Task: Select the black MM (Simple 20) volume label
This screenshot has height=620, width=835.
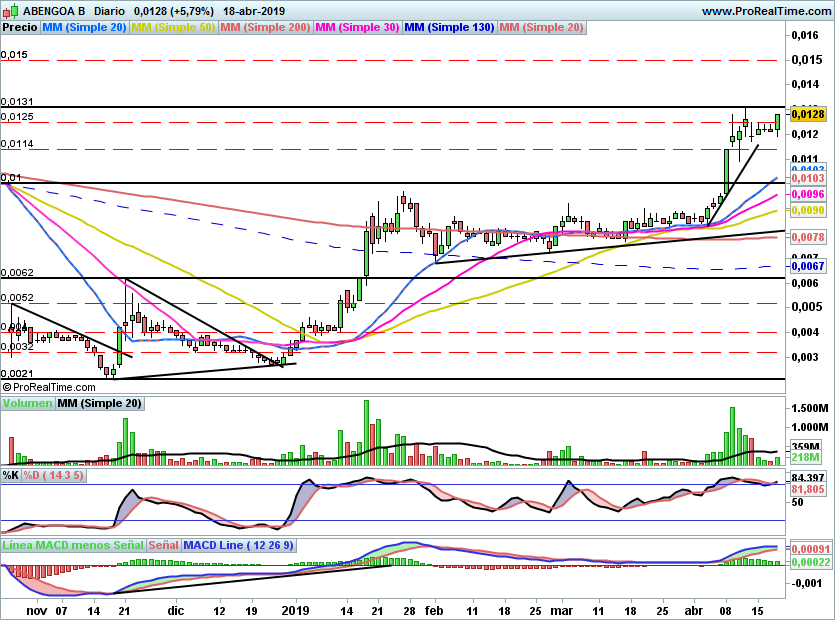Action: [x=99, y=404]
